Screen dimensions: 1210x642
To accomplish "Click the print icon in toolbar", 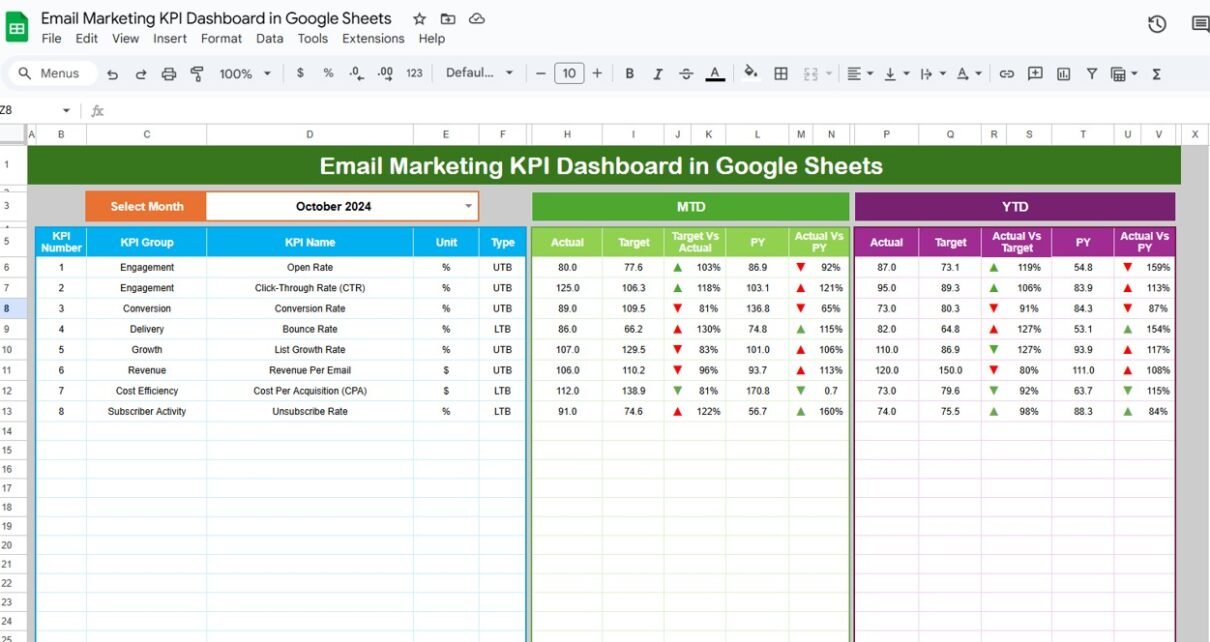I will pos(169,74).
